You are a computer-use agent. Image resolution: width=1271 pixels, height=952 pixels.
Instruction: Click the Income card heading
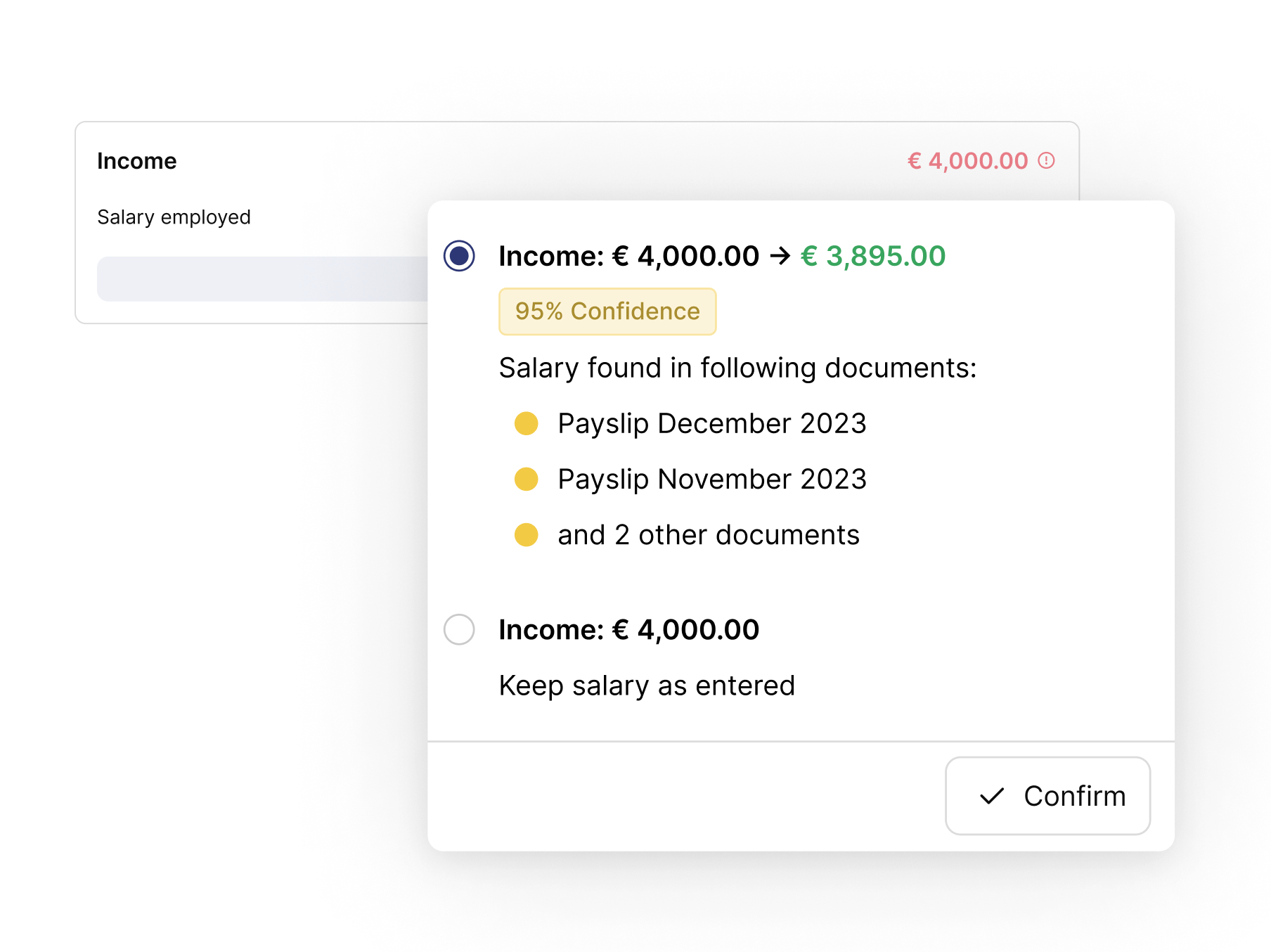(137, 161)
